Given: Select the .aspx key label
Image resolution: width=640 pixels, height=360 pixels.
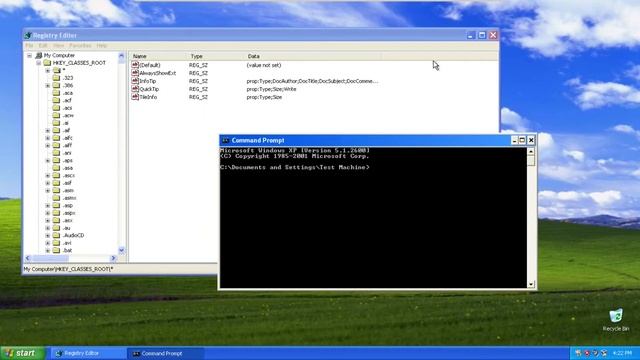Looking at the screenshot, I should tap(69, 213).
